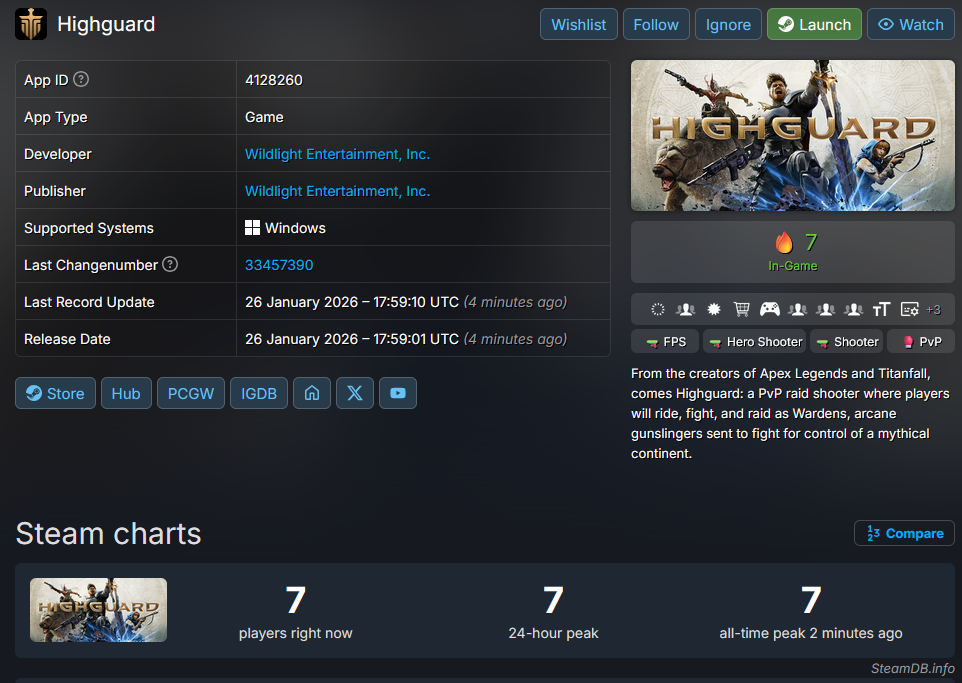The height and width of the screenshot is (683, 962).
Task: Open developer Wildlight Entertainment, Inc. link
Action: coord(337,154)
